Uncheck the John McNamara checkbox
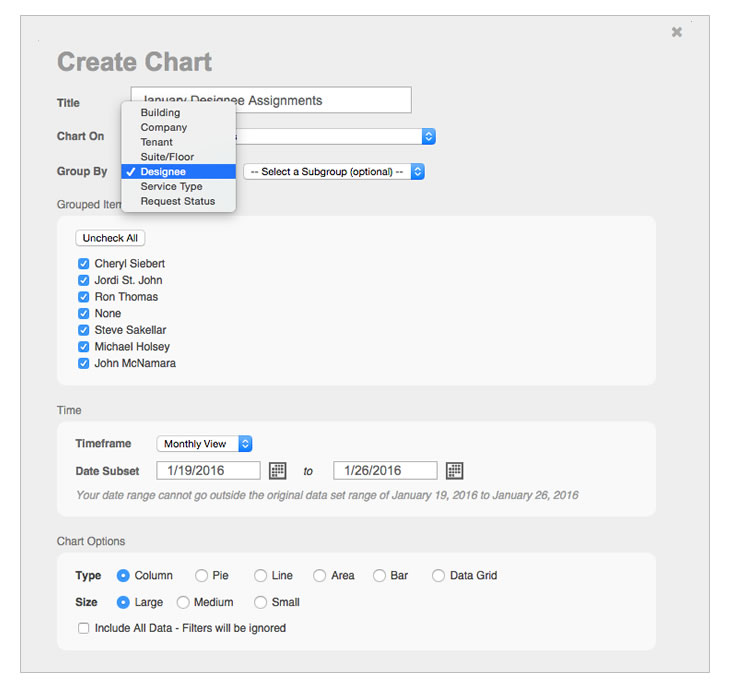Image resolution: width=729 pixels, height=687 pixels. [84, 364]
